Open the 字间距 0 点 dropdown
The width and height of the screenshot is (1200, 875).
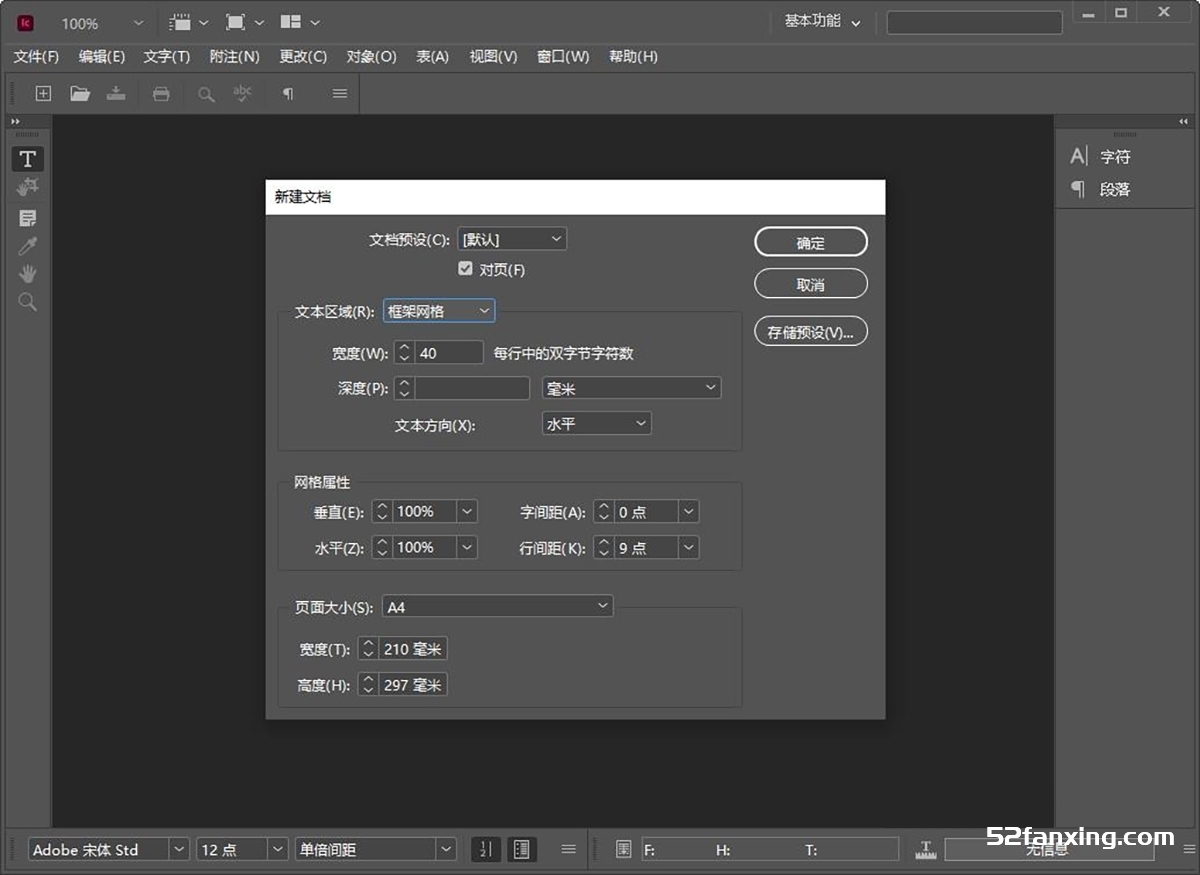689,511
